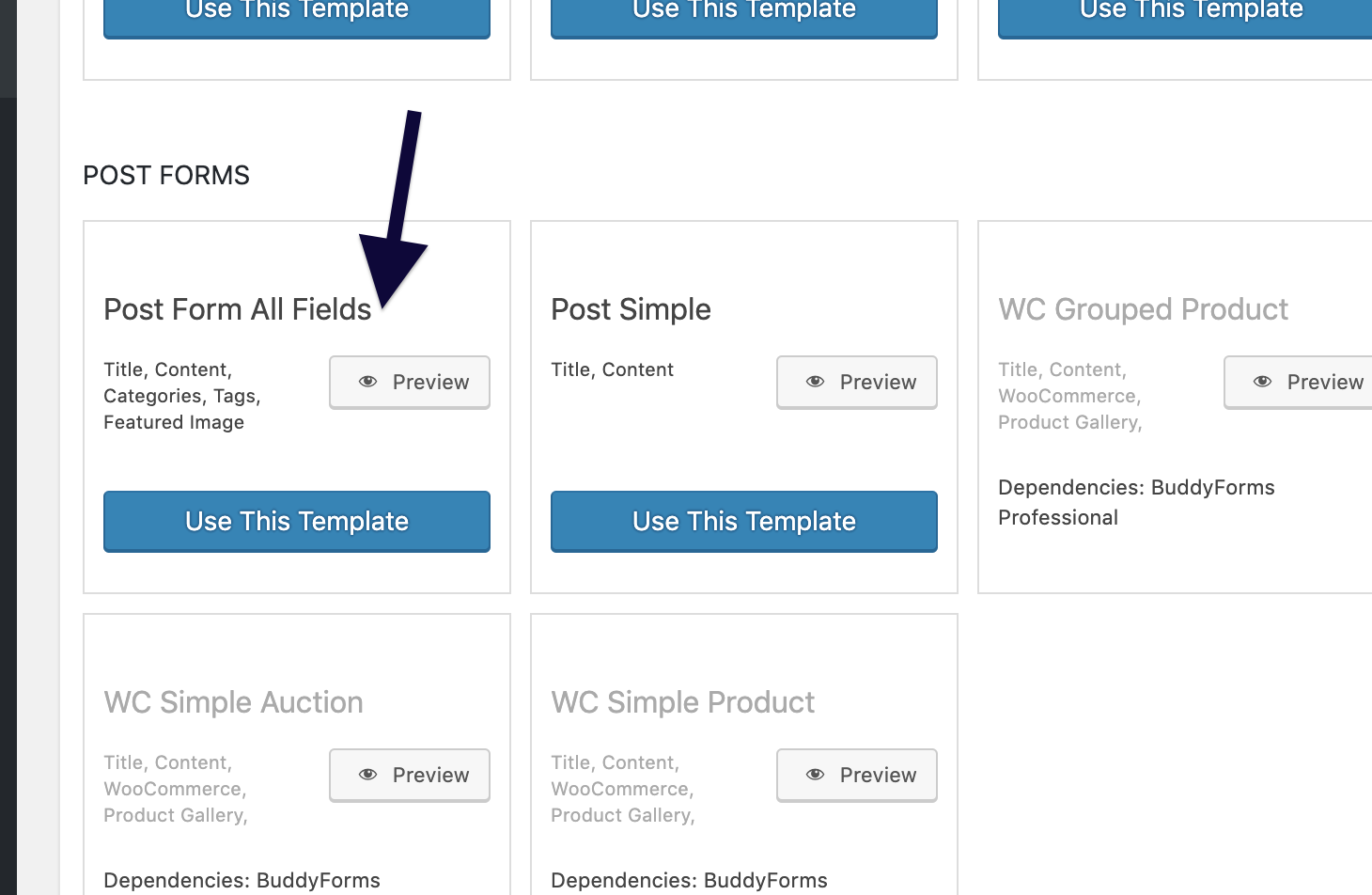Preview the WC Simple Auction template

tap(409, 775)
